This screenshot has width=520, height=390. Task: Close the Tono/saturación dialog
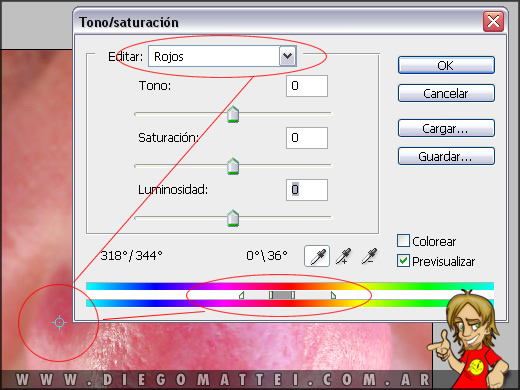pyautogui.click(x=493, y=22)
